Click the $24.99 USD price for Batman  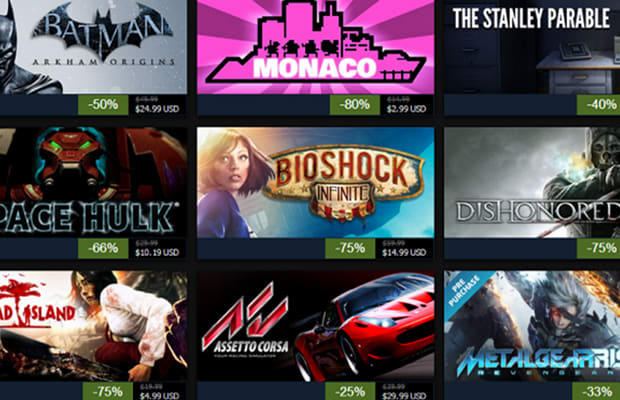(157, 109)
